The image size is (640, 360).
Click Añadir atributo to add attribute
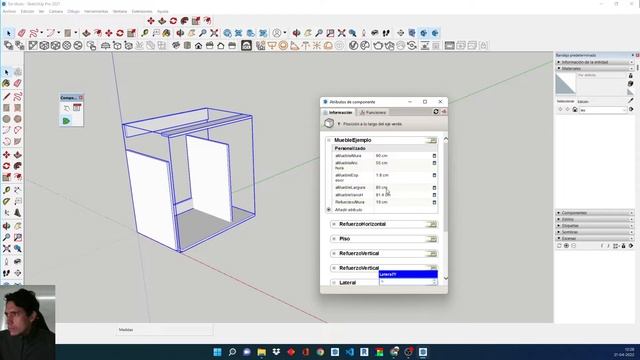click(348, 210)
